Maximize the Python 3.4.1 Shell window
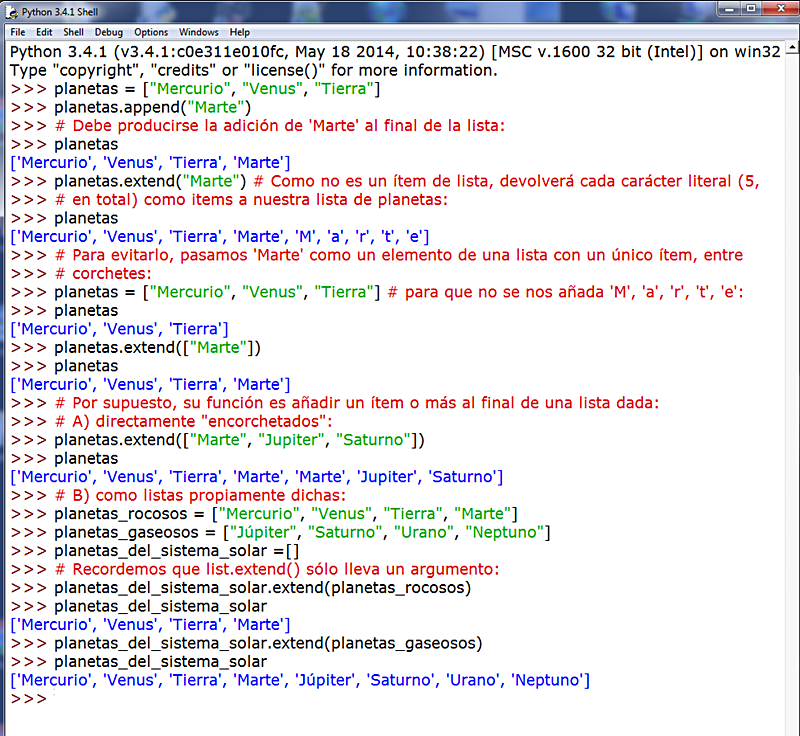Viewport: 800px width, 736px height. coord(751,9)
